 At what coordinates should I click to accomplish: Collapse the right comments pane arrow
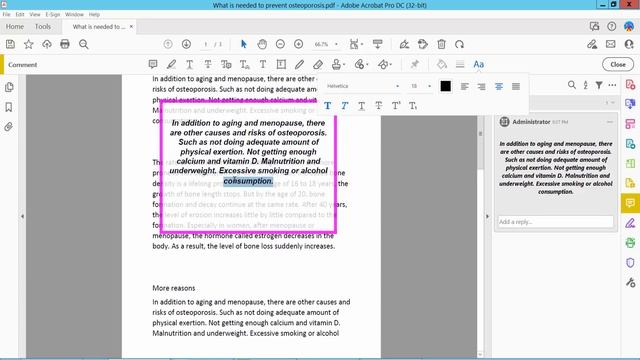point(487,216)
